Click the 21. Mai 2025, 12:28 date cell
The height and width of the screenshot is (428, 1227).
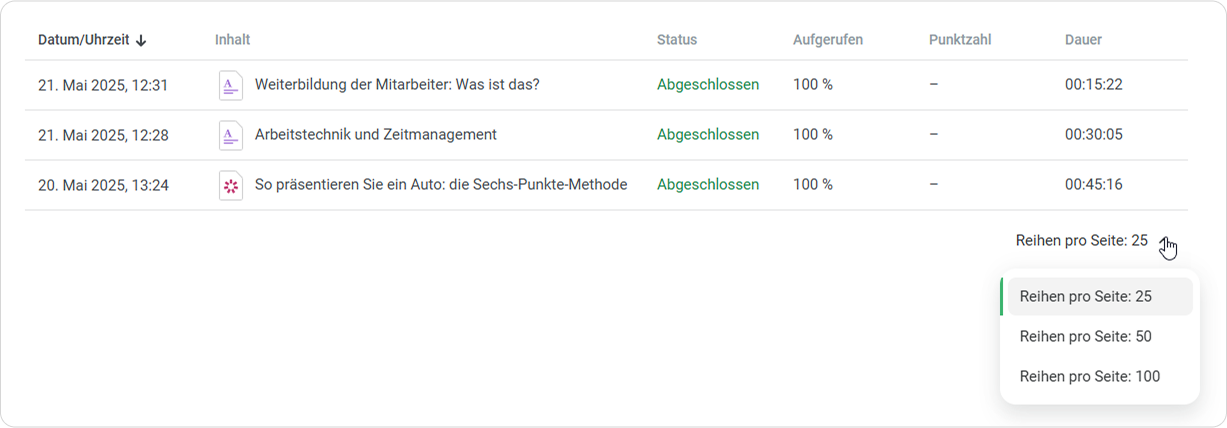tap(103, 135)
